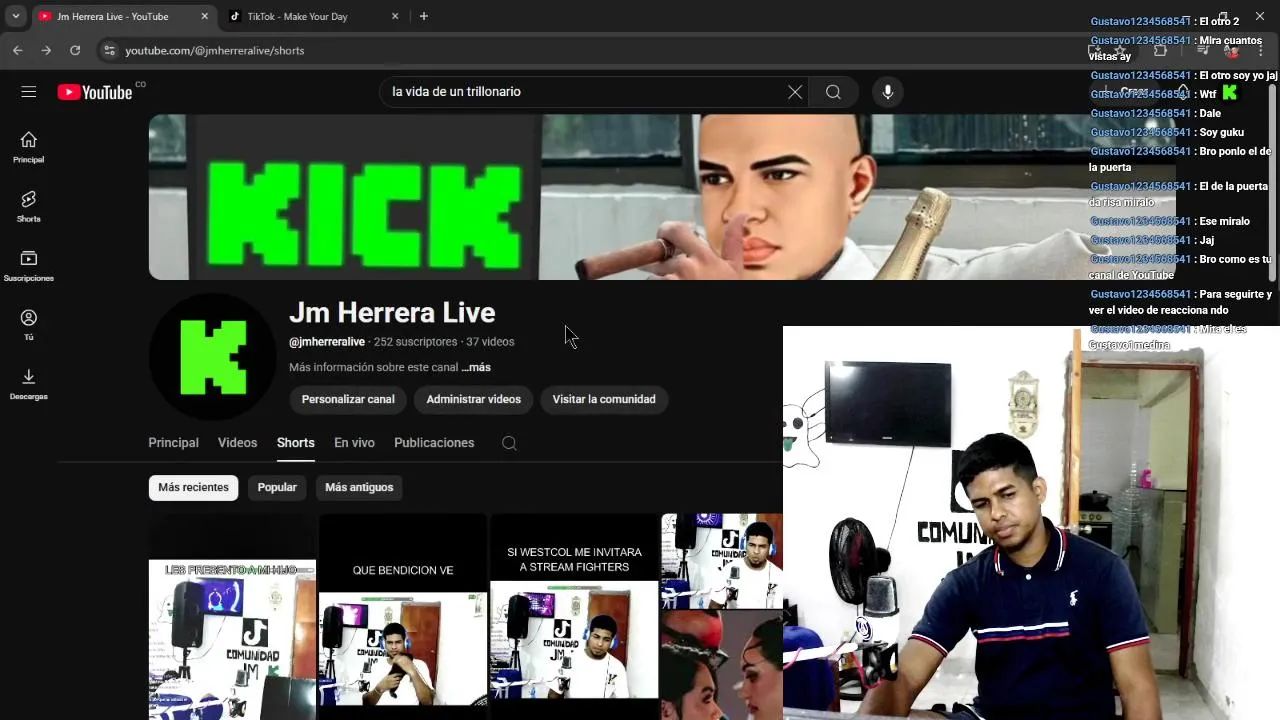This screenshot has width=1280, height=720.
Task: Open the LES PRESENTO A MI HIJO short
Action: pos(232,617)
